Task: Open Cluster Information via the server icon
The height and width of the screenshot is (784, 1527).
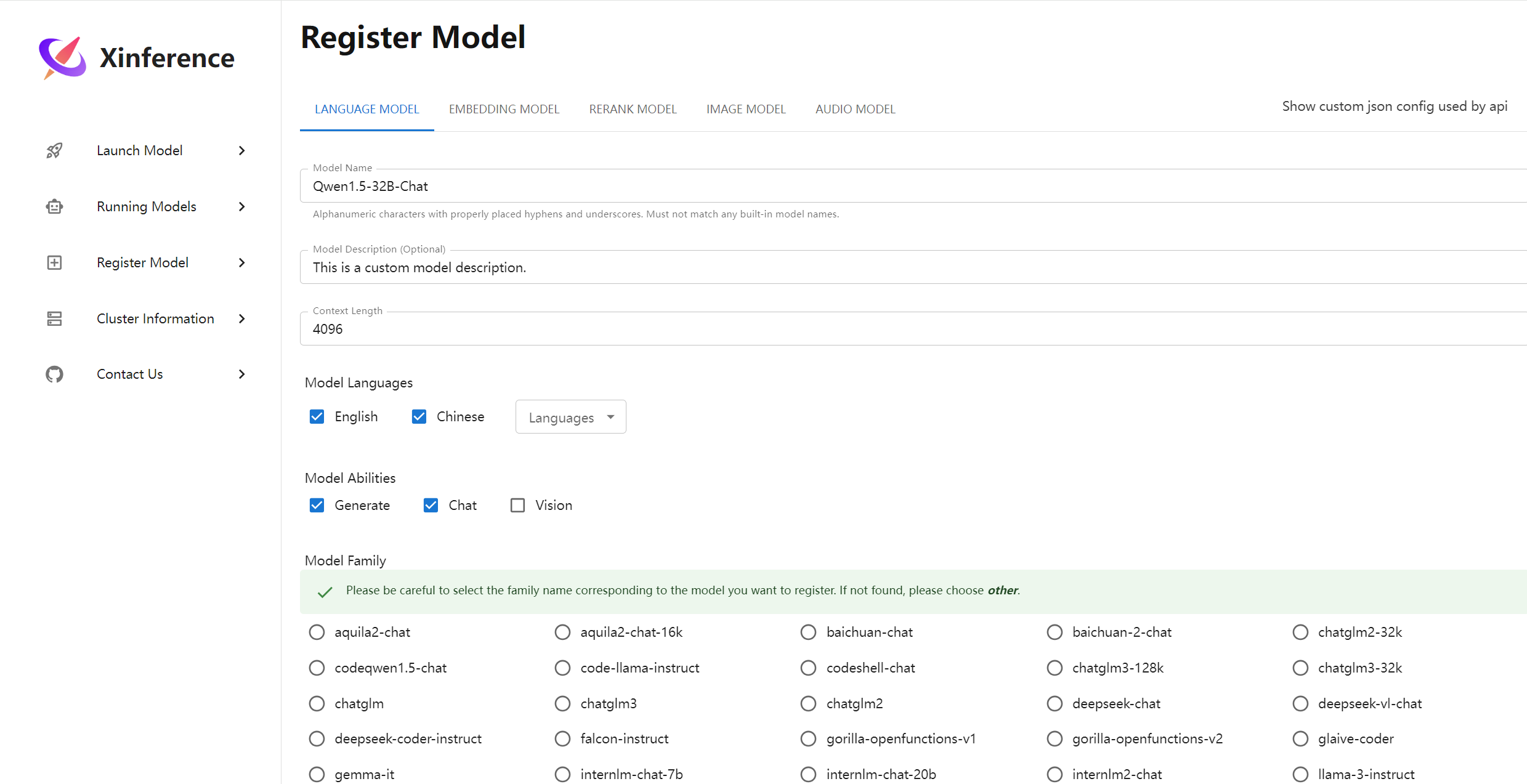Action: point(54,318)
